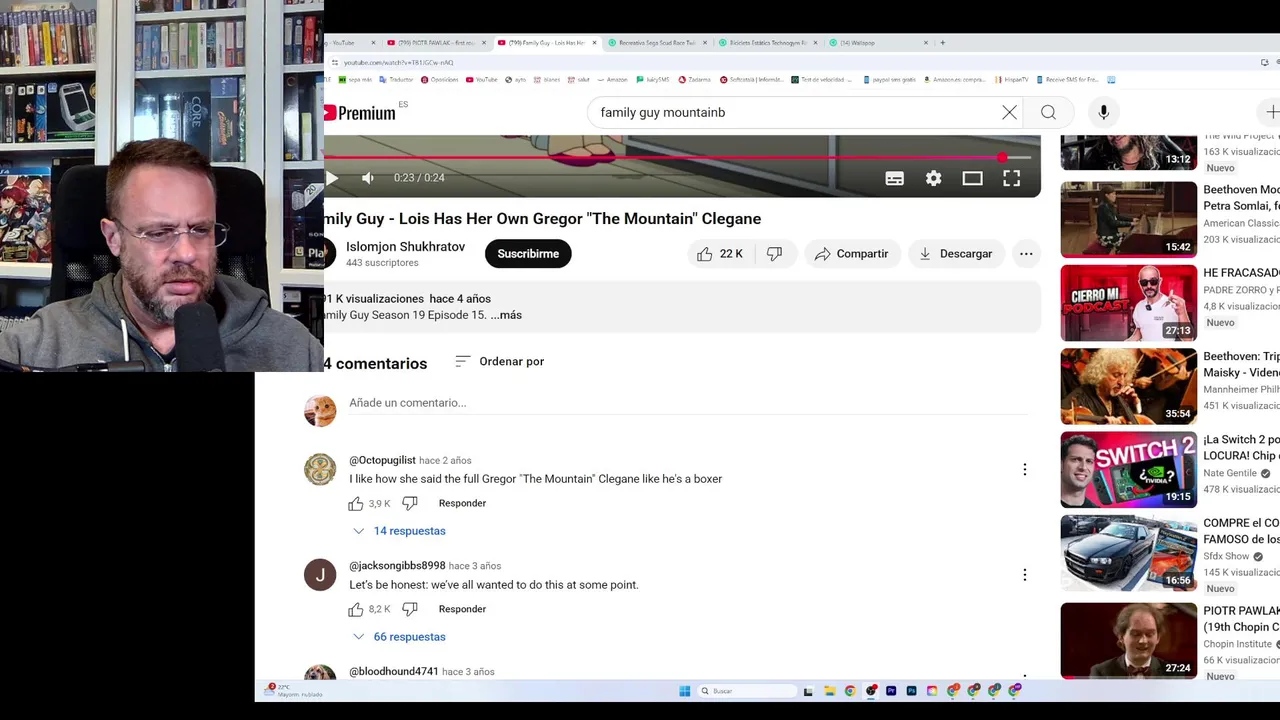Open the Zadarma bookmark
Viewport: 1280px width, 720px height.
(x=694, y=80)
